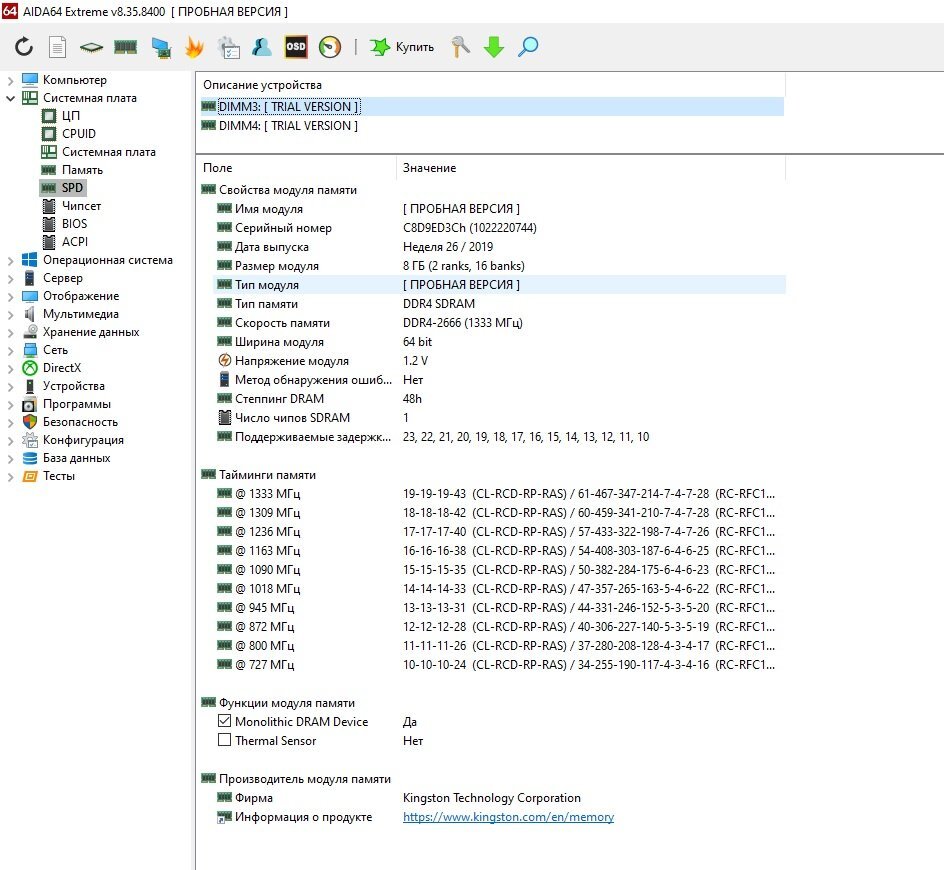Select ЦП in the tree
This screenshot has width=944, height=870.
click(x=70, y=116)
